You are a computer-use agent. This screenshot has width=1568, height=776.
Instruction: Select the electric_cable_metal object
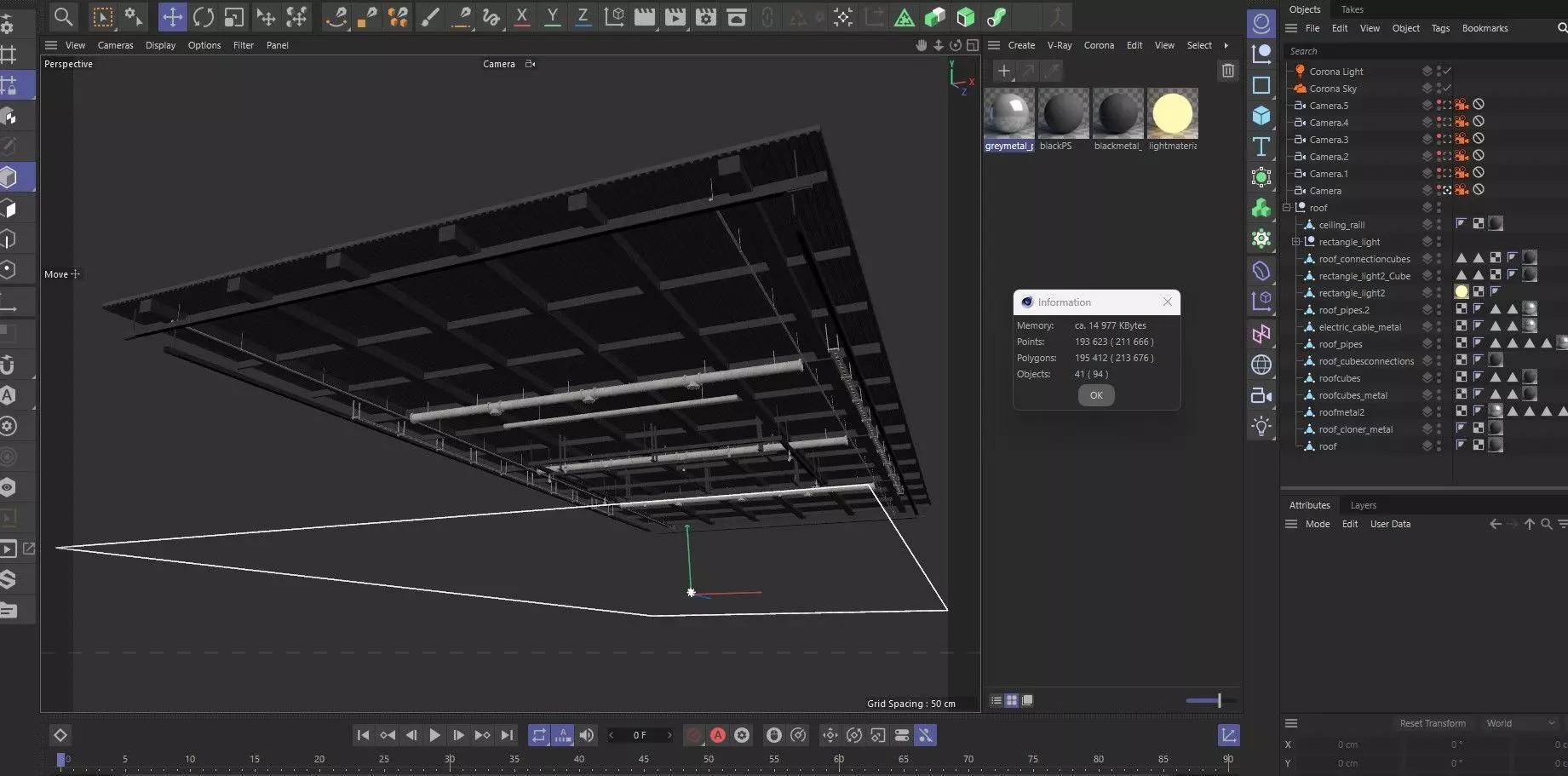tap(1359, 327)
